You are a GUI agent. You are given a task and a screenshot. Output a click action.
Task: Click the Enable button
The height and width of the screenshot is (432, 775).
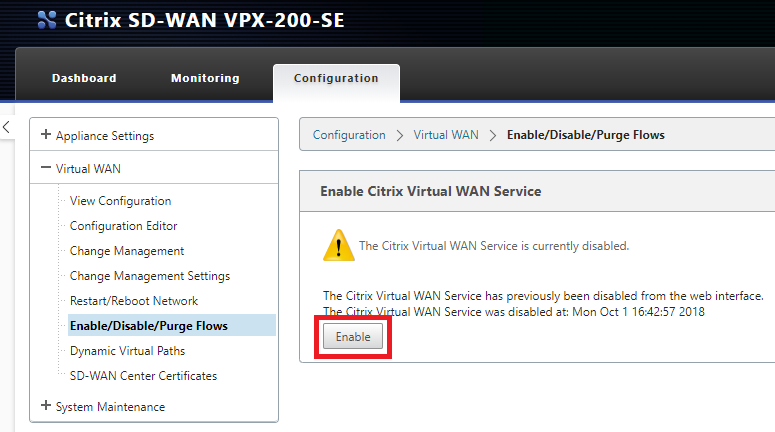pos(353,337)
